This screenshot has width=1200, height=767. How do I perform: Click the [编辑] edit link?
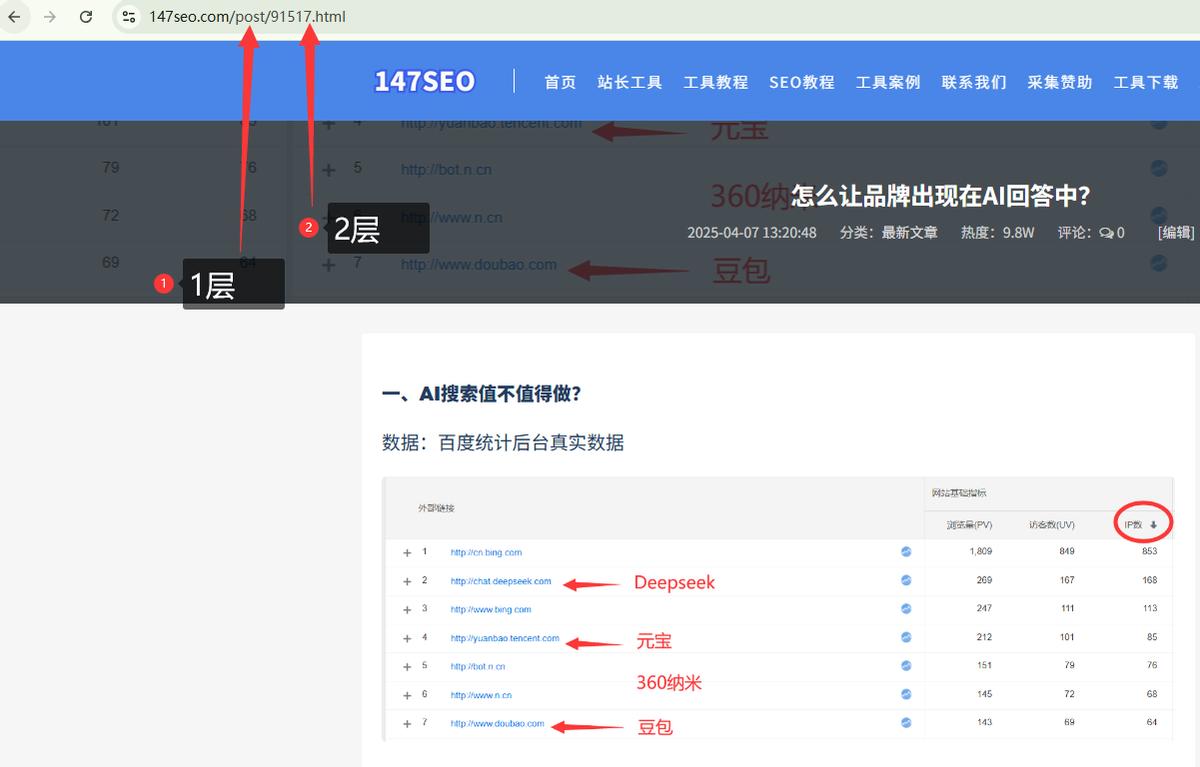point(1176,232)
